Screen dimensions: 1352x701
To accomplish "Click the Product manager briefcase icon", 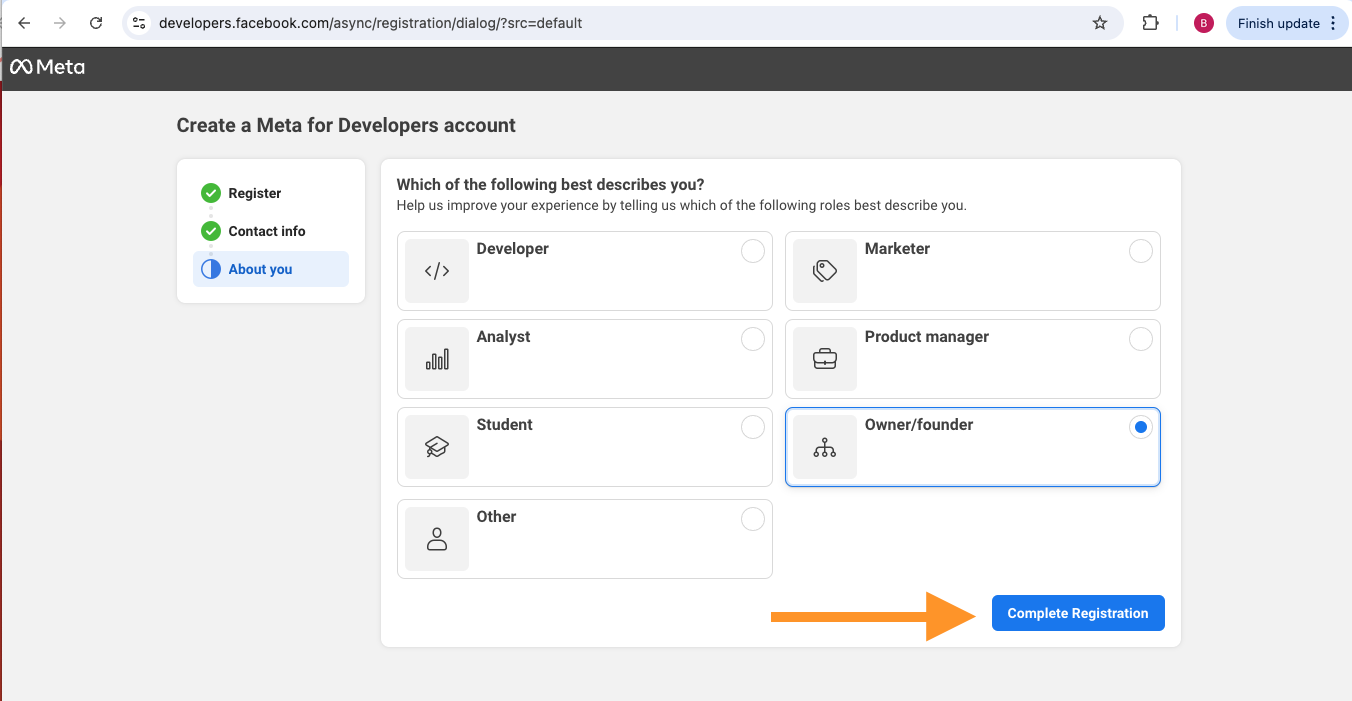I will point(825,359).
